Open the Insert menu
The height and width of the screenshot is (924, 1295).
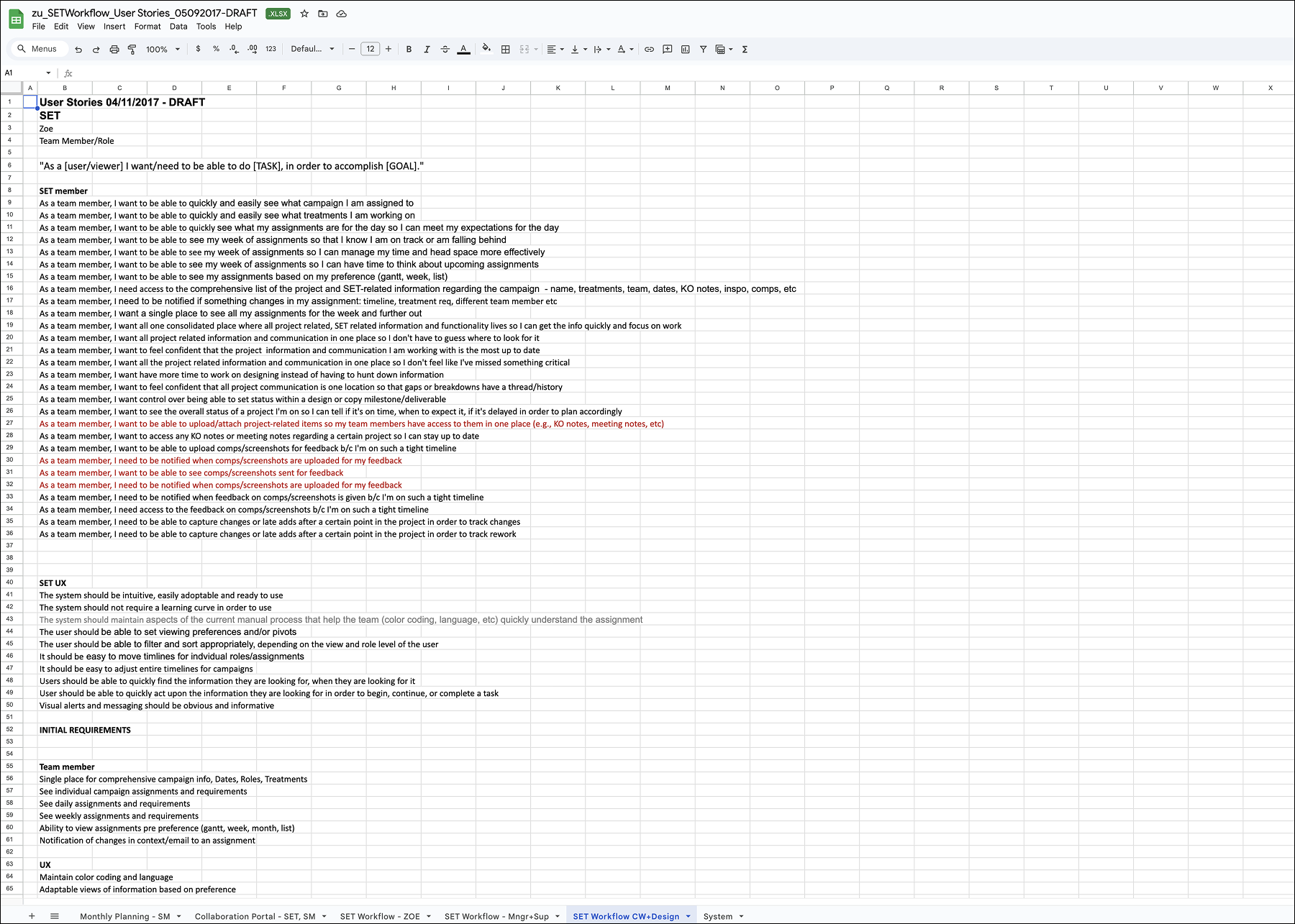pyautogui.click(x=114, y=27)
